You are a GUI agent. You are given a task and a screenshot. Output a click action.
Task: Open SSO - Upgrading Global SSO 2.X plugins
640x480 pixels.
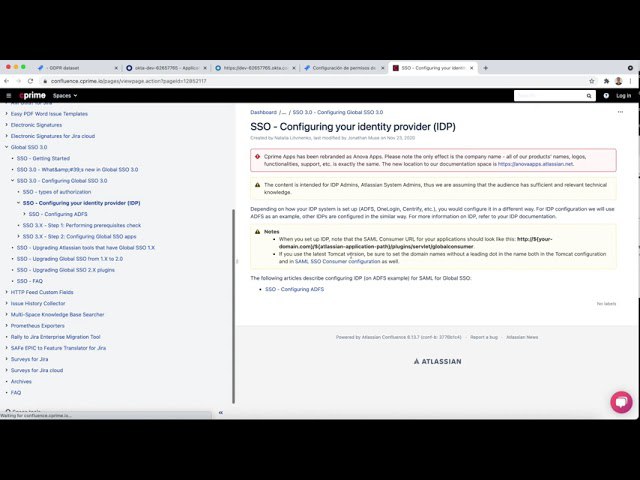(x=66, y=270)
